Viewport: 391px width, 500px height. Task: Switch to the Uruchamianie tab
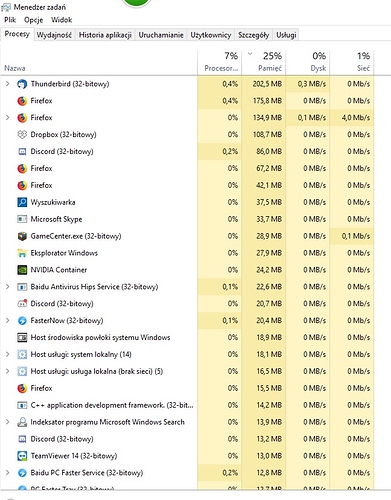[161, 35]
